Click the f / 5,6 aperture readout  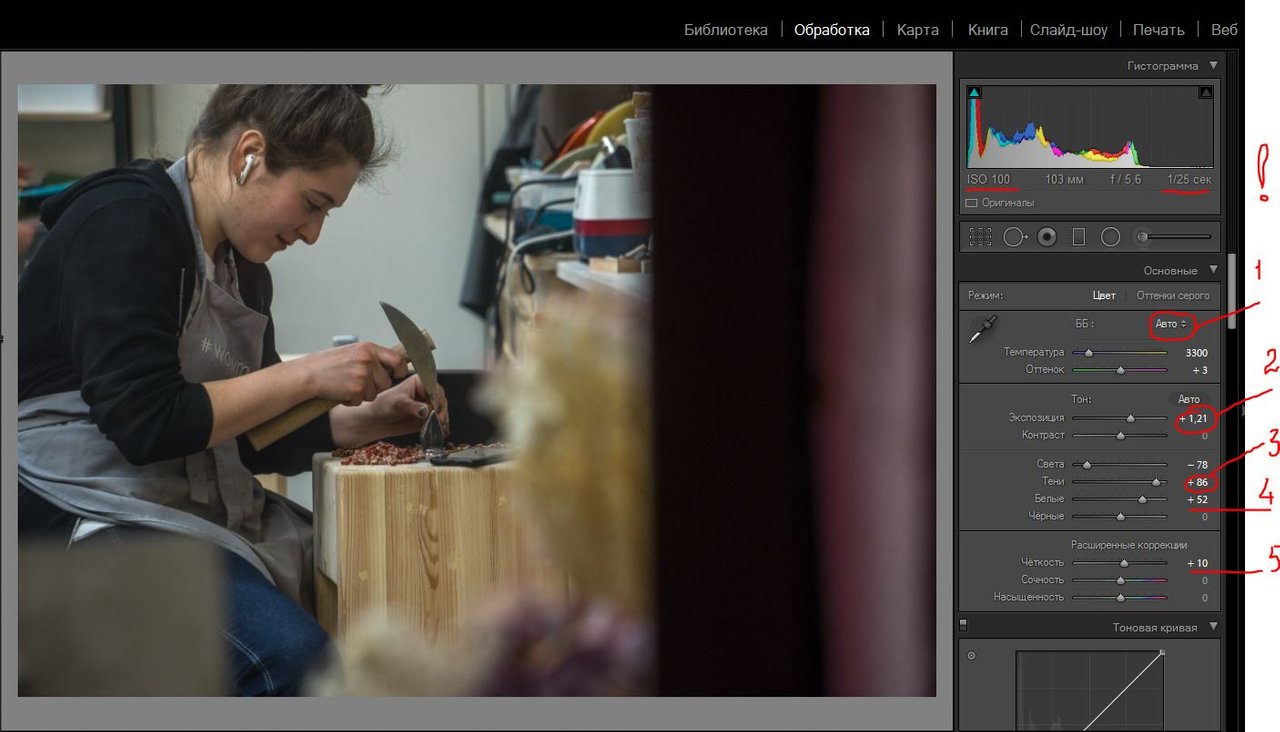click(1124, 179)
